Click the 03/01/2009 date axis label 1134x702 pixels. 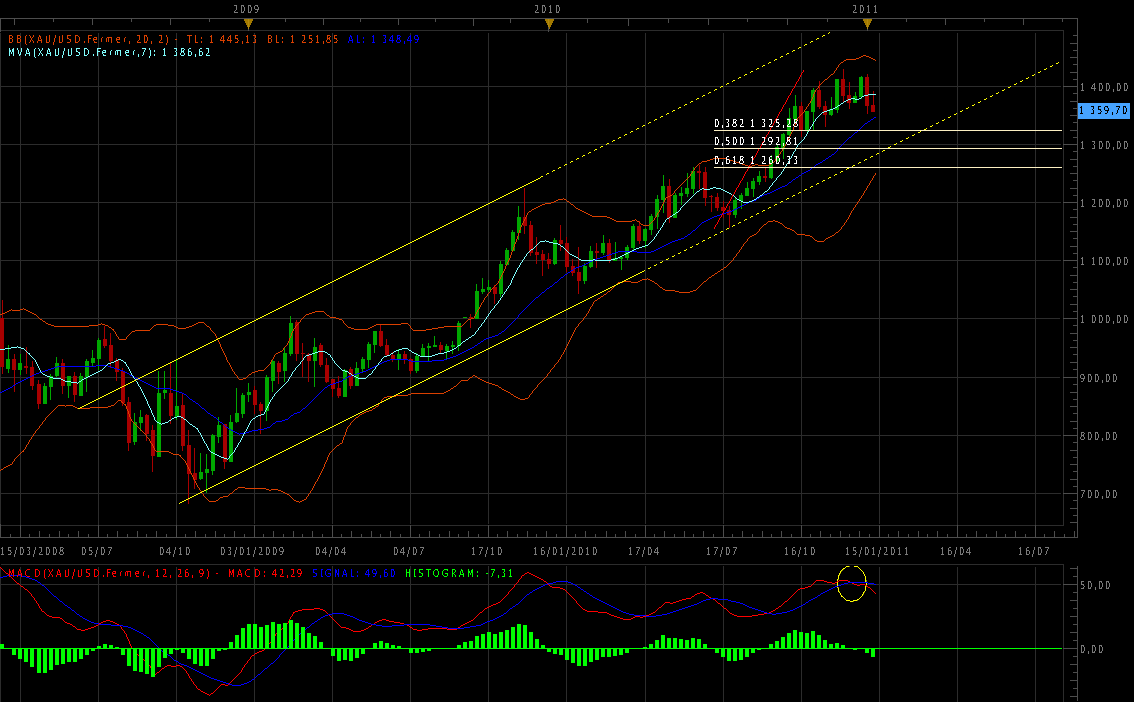click(x=250, y=550)
